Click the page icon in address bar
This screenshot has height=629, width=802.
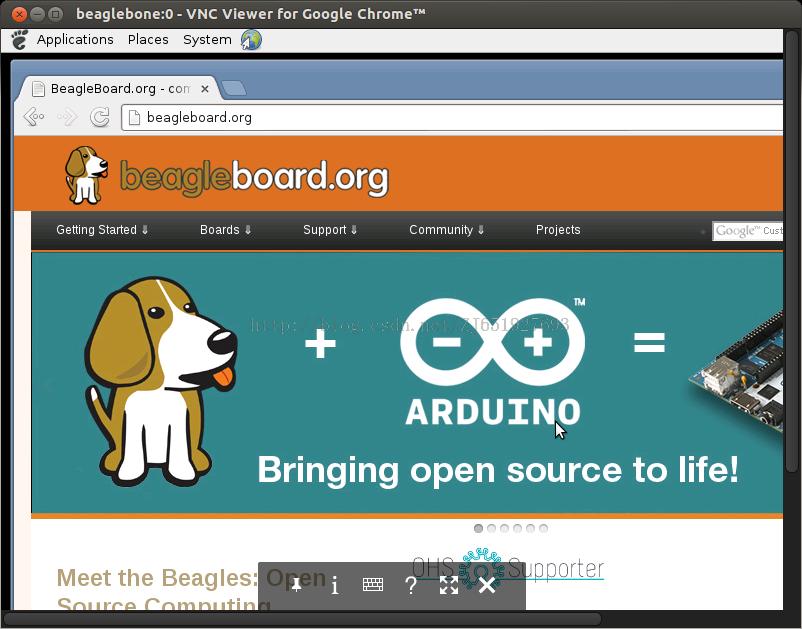(x=134, y=118)
